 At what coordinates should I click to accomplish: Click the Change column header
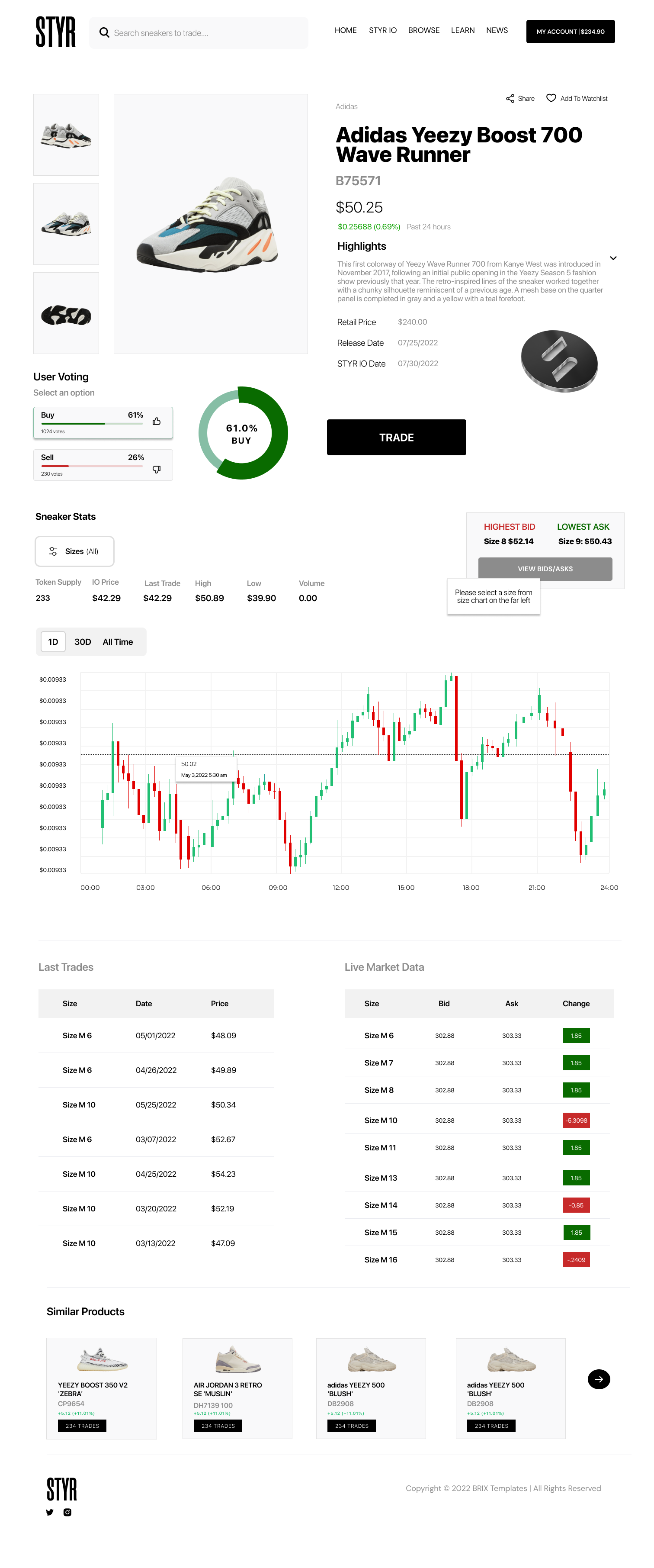[x=576, y=1004]
